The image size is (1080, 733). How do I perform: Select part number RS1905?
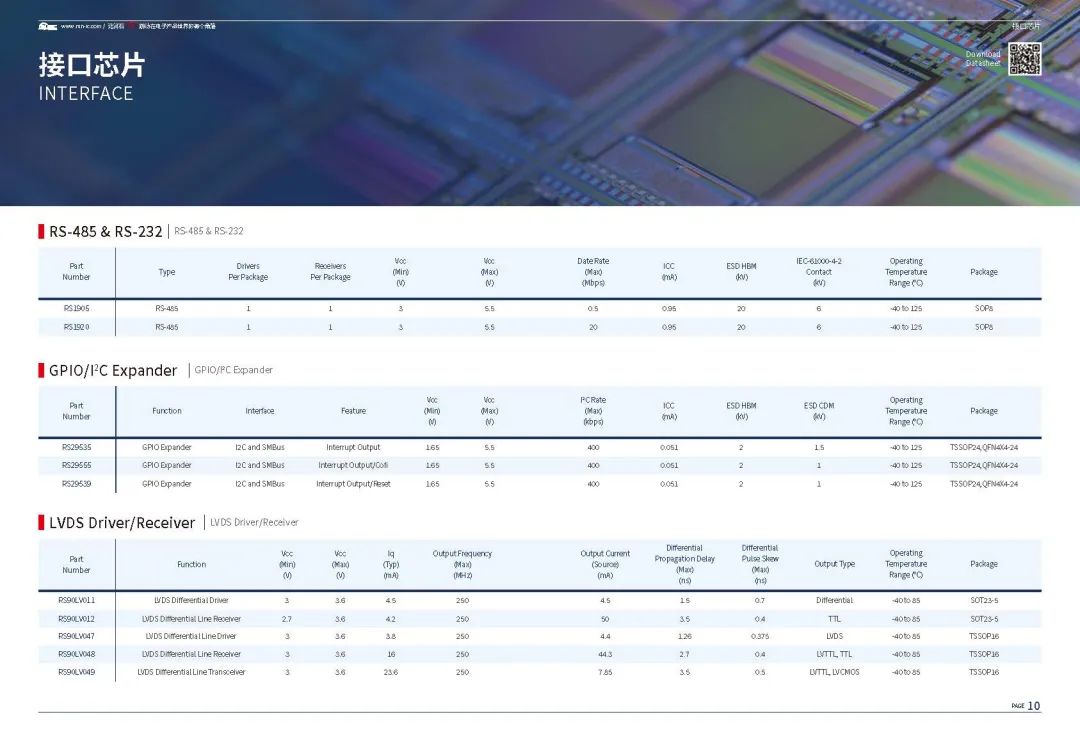tap(76, 309)
